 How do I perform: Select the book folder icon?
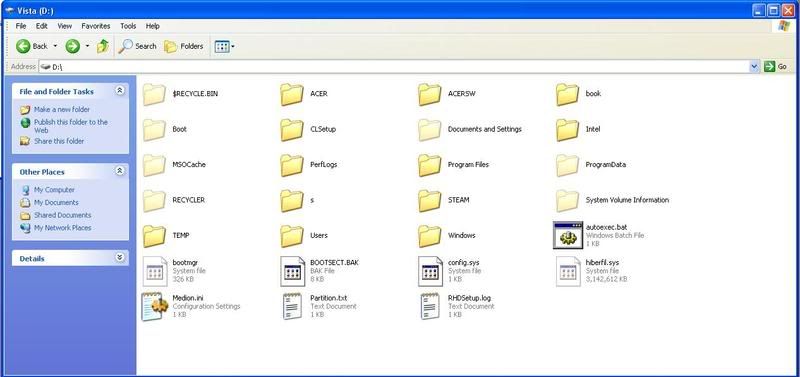(x=567, y=94)
